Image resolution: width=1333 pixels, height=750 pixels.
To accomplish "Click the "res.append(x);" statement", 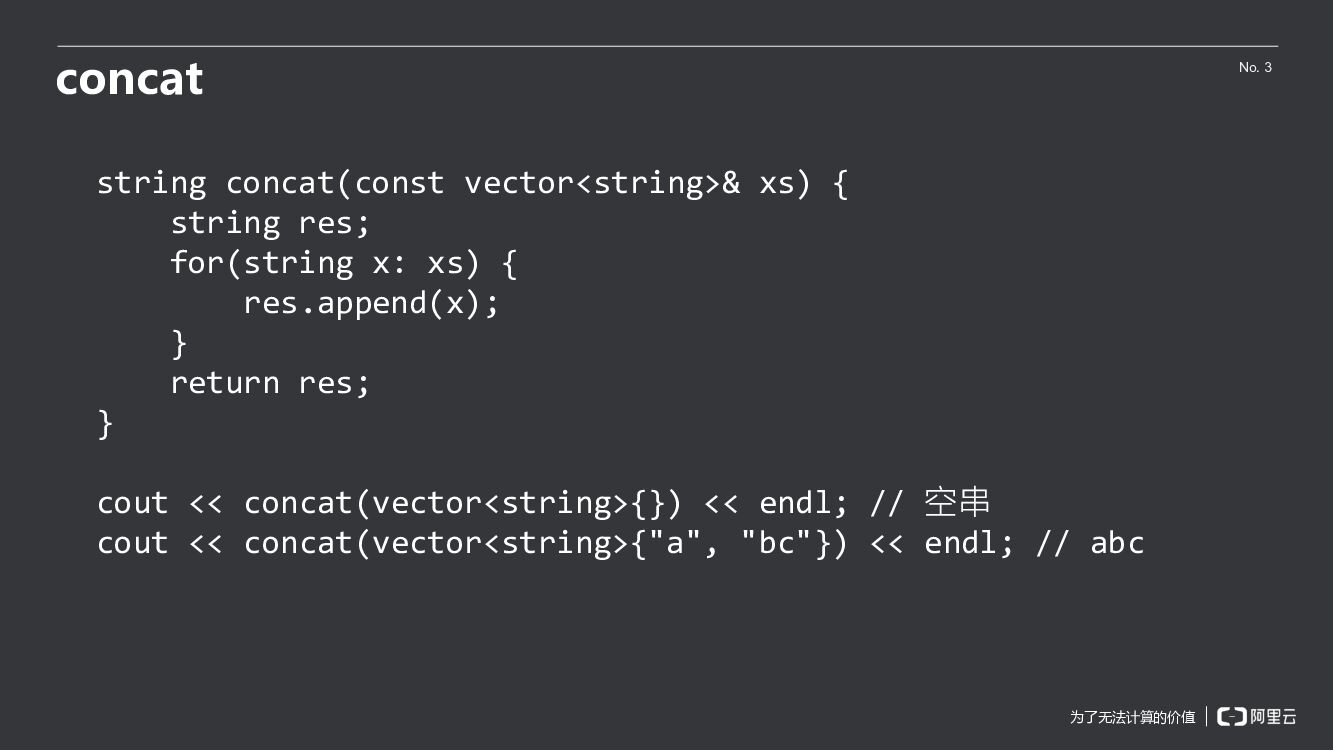I will [x=371, y=303].
